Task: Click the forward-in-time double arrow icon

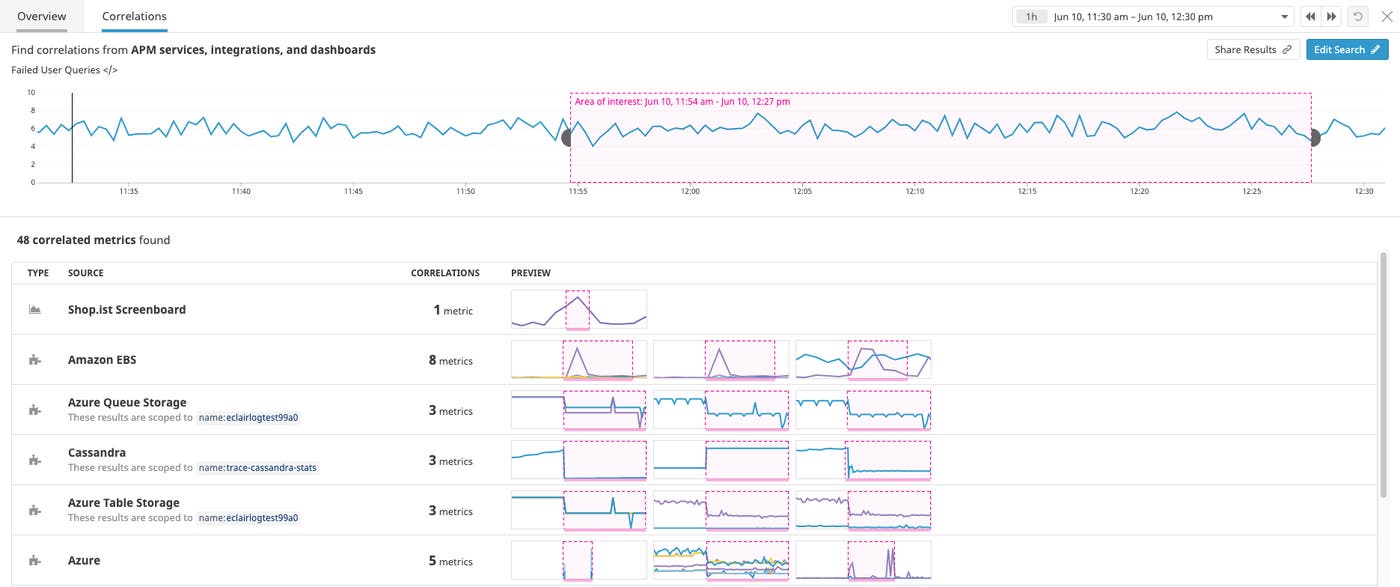Action: point(1331,15)
